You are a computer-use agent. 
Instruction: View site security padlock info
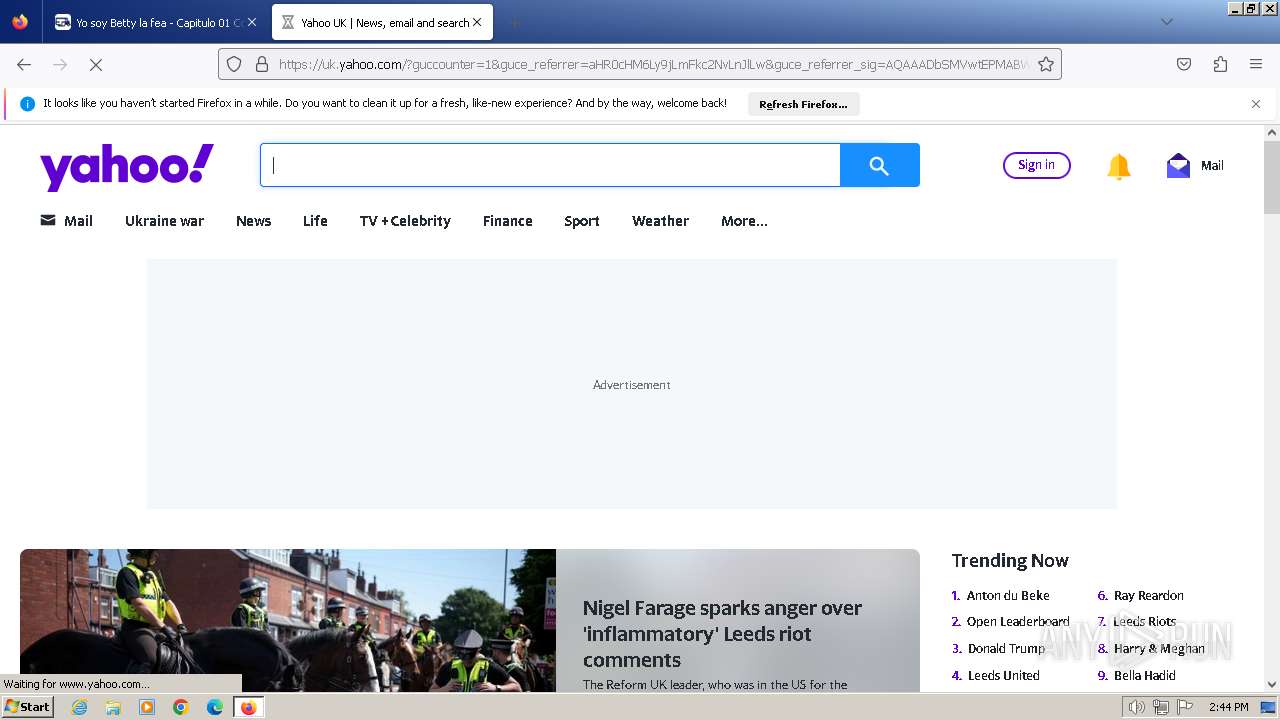point(262,64)
